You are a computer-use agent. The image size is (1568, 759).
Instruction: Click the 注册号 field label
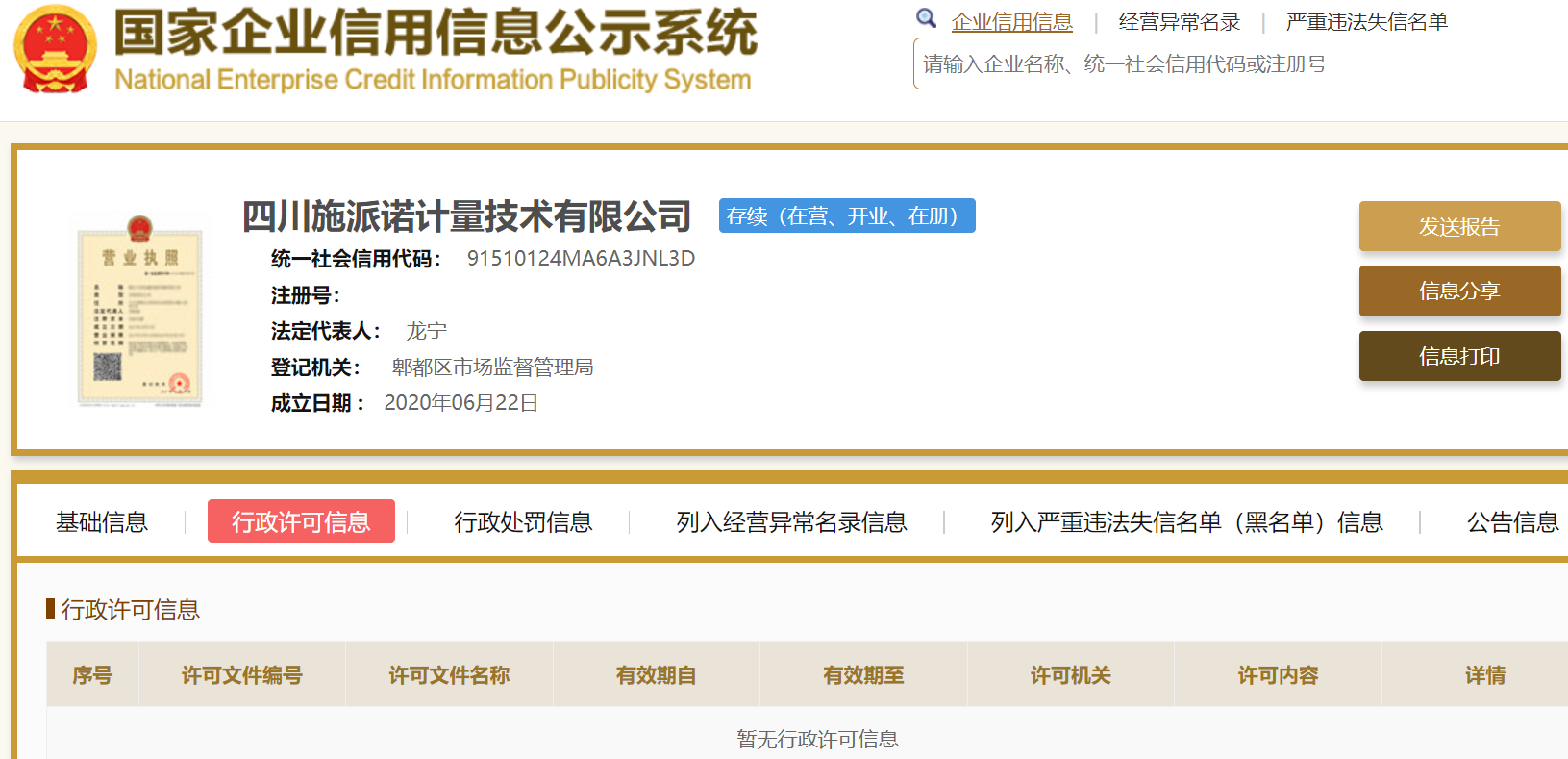[x=305, y=295]
